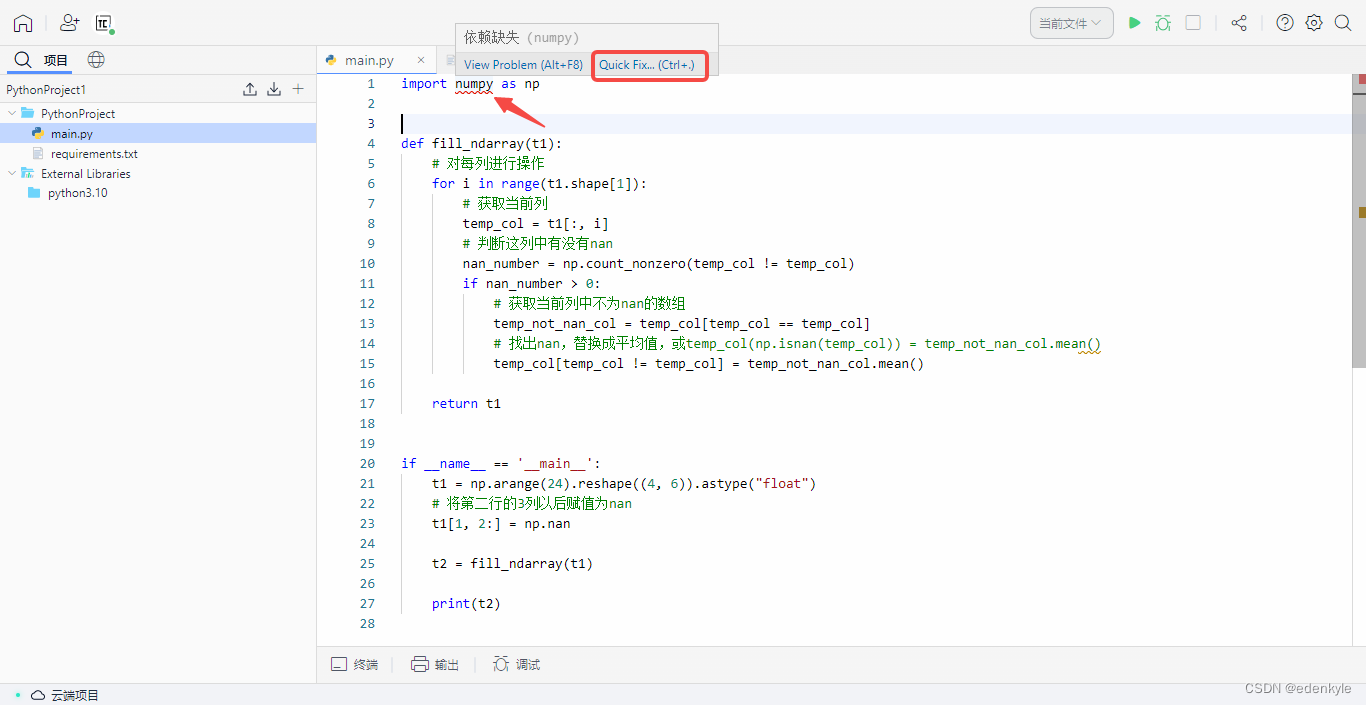Open the 输出 output panel
Screen dimensions: 1366x705
(x=435, y=664)
